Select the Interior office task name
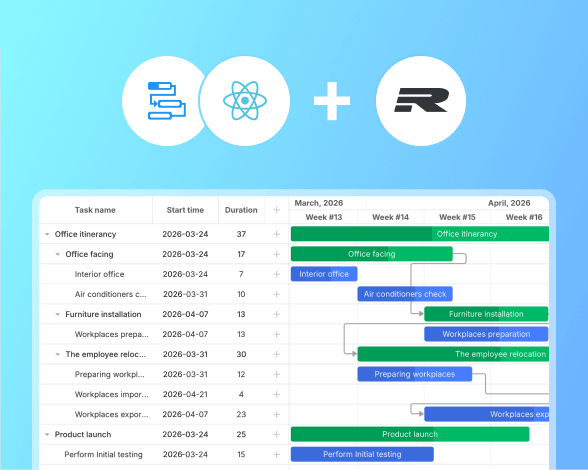The height and width of the screenshot is (470, 588). pos(99,274)
